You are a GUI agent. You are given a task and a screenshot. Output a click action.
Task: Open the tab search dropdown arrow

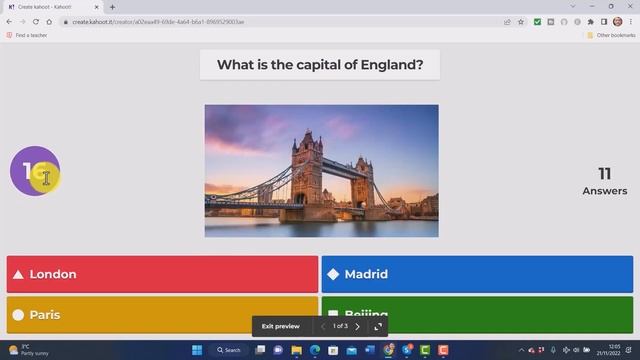(x=573, y=6)
